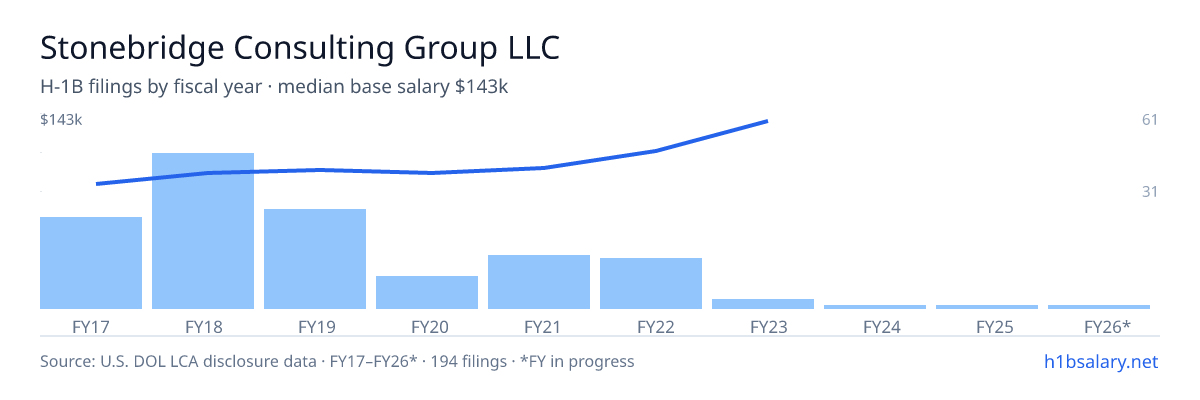1200x400 pixels.
Task: Click the median base salary subtitle
Action: (x=274, y=87)
